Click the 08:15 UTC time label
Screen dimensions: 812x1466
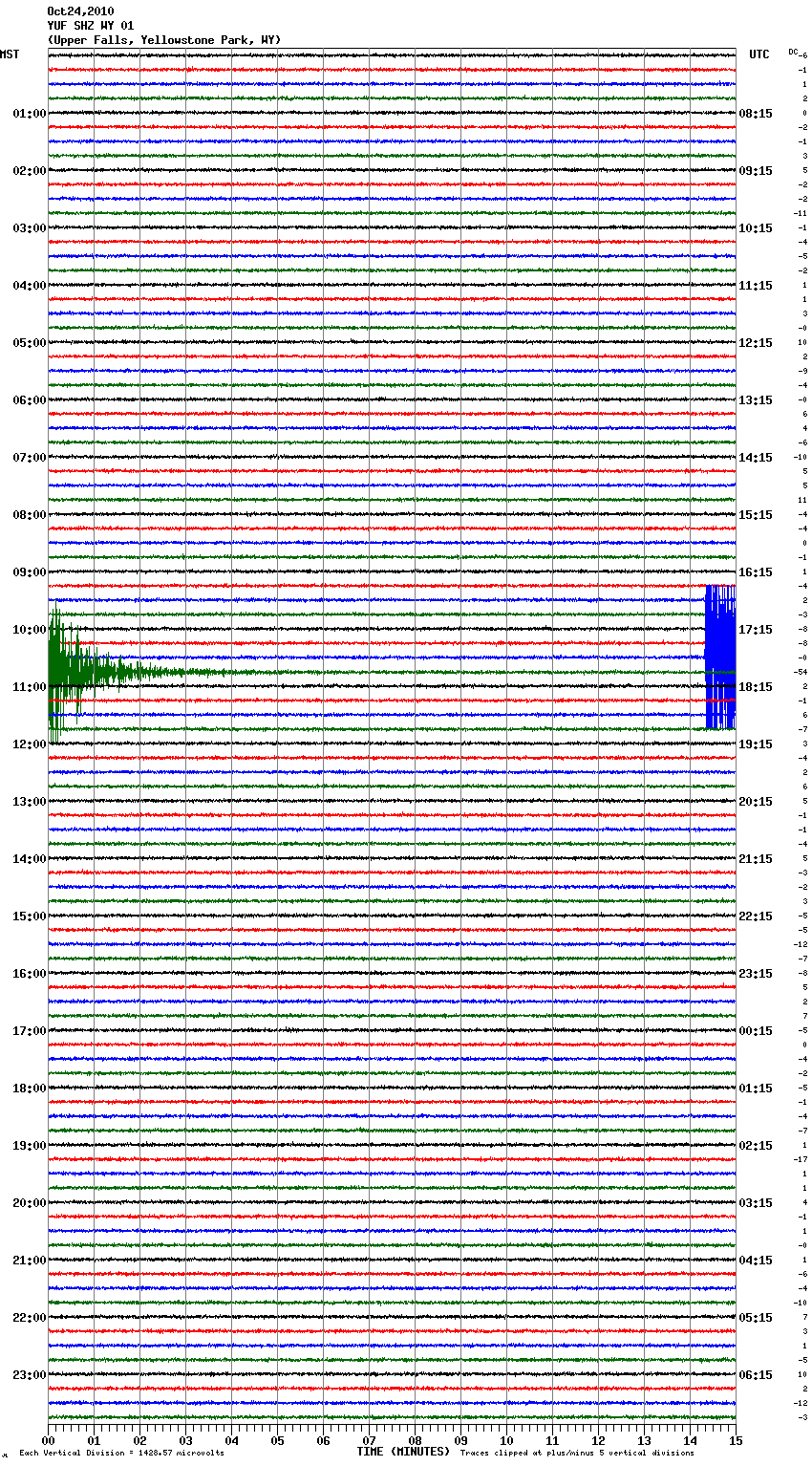756,114
